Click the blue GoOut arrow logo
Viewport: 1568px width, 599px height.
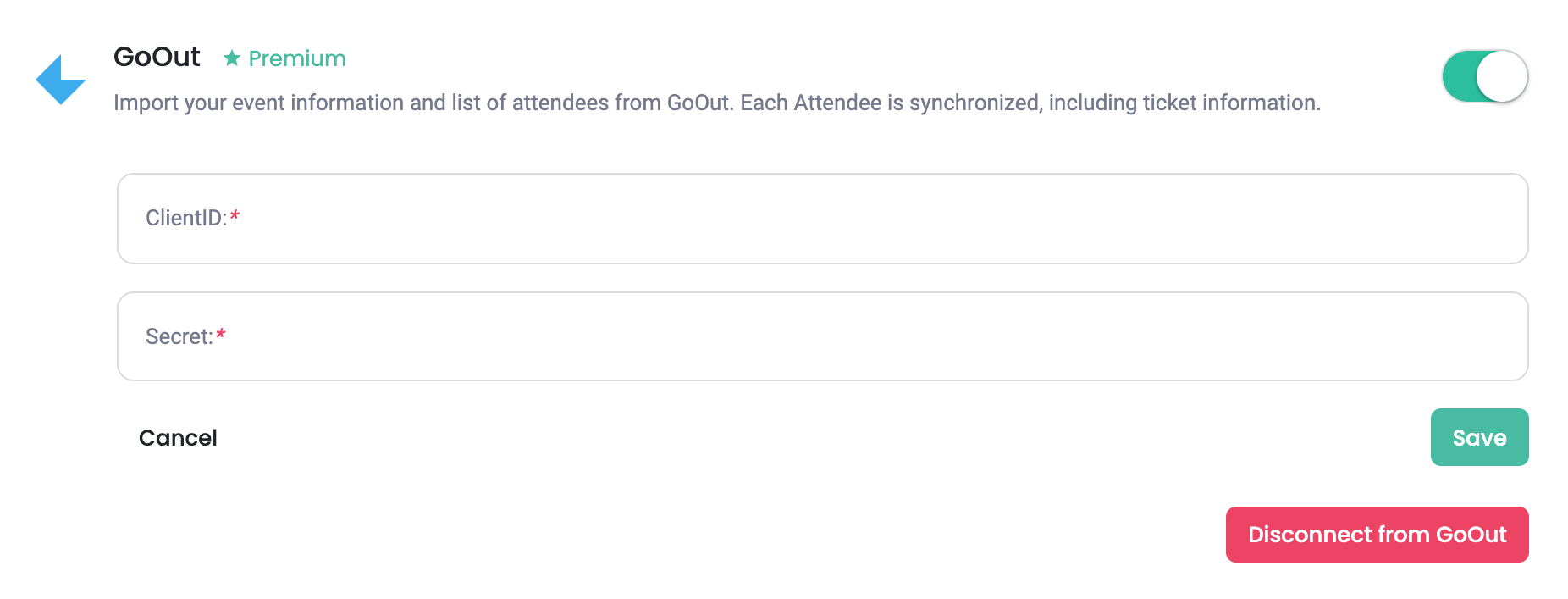coord(61,80)
